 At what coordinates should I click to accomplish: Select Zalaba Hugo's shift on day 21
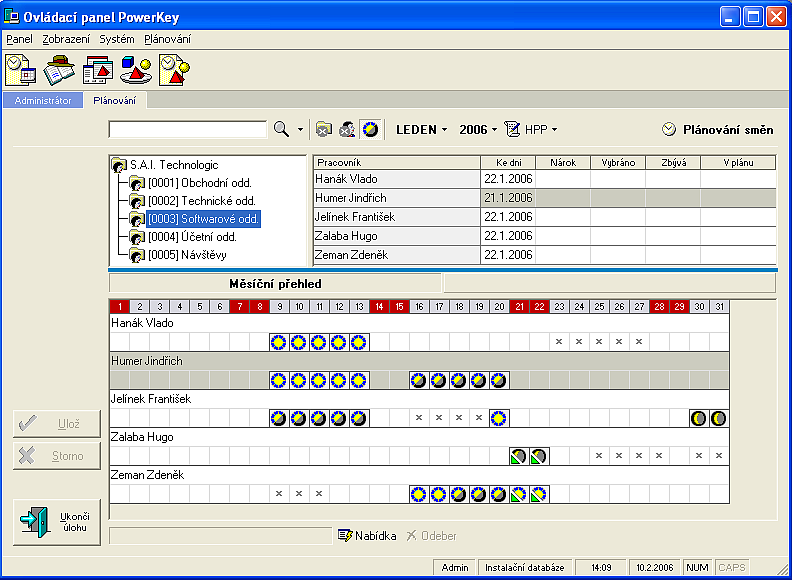519,456
